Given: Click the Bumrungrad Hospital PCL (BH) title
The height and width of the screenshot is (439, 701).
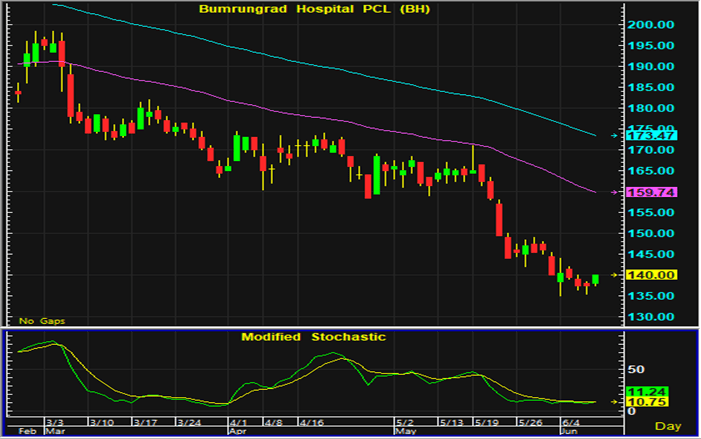Looking at the screenshot, I should pyautogui.click(x=313, y=9).
